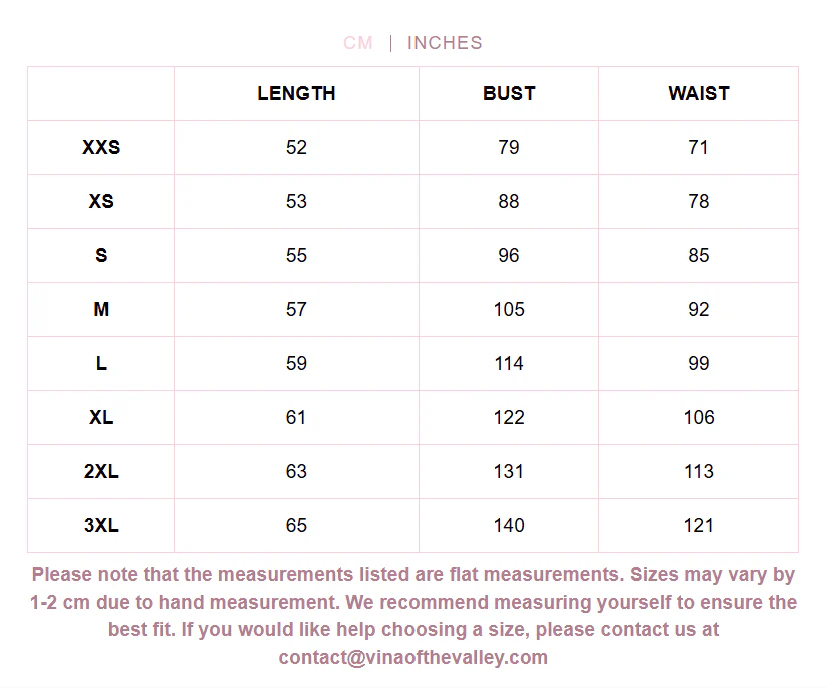Click the contact@vinaofthevalley.com email link
The height and width of the screenshot is (688, 826).
pyautogui.click(x=413, y=657)
